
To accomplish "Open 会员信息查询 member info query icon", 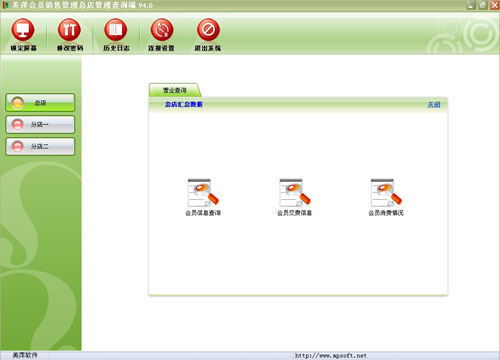I will (203, 193).
